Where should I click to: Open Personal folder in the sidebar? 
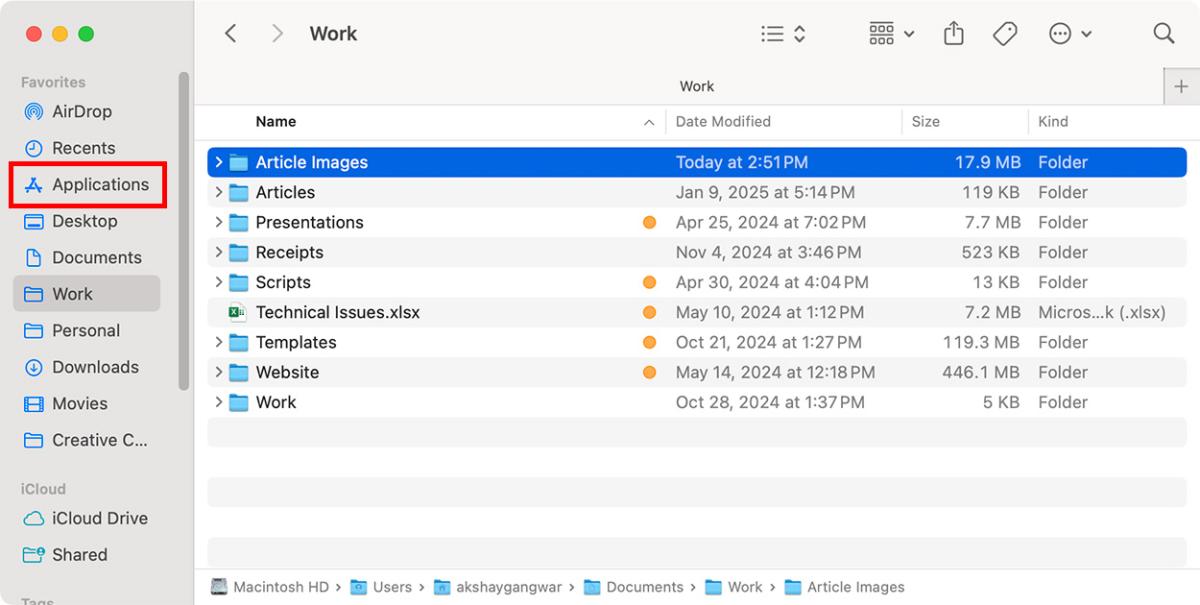click(72, 330)
